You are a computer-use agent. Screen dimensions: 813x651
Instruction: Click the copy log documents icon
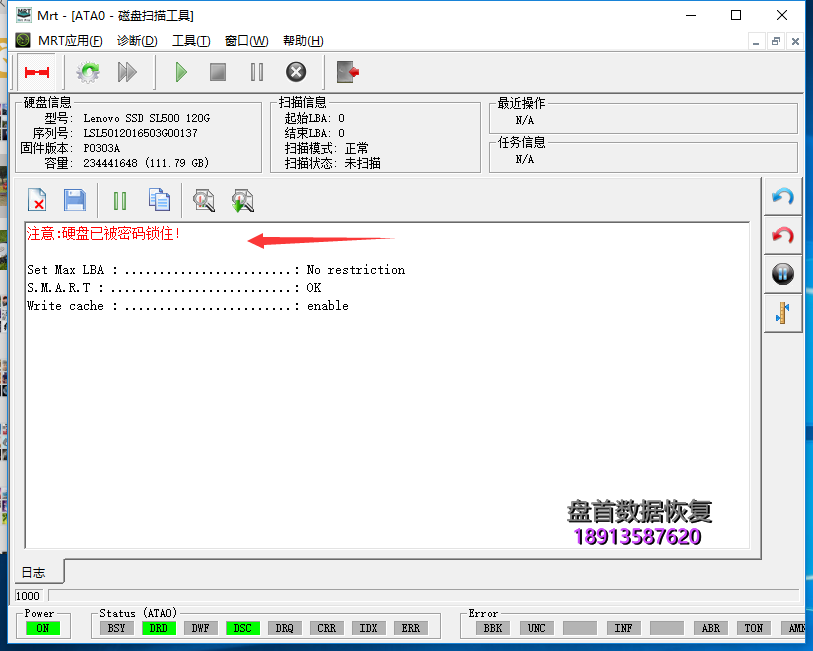click(159, 200)
